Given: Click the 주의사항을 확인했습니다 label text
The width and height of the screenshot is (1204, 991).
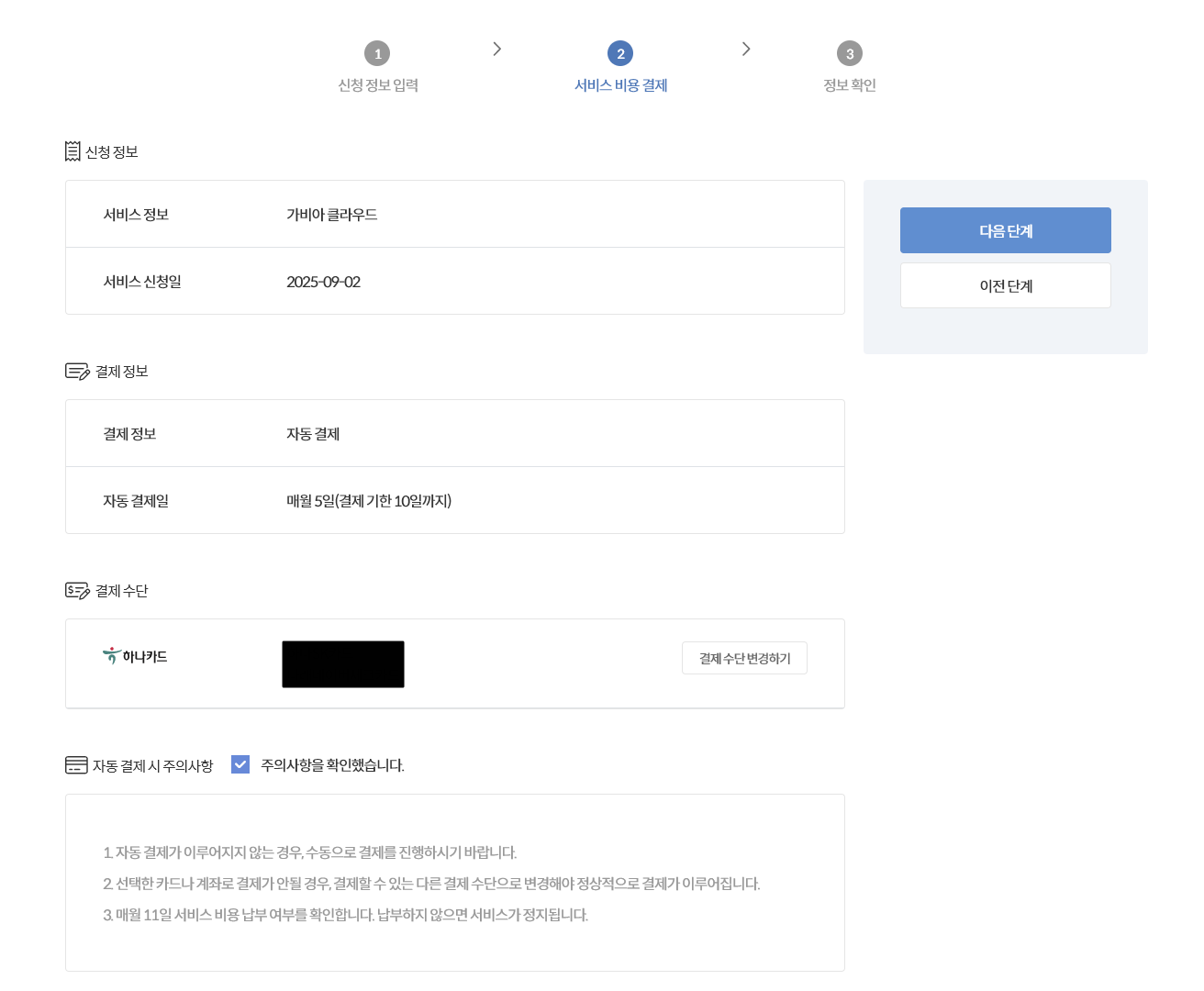Looking at the screenshot, I should click(332, 765).
